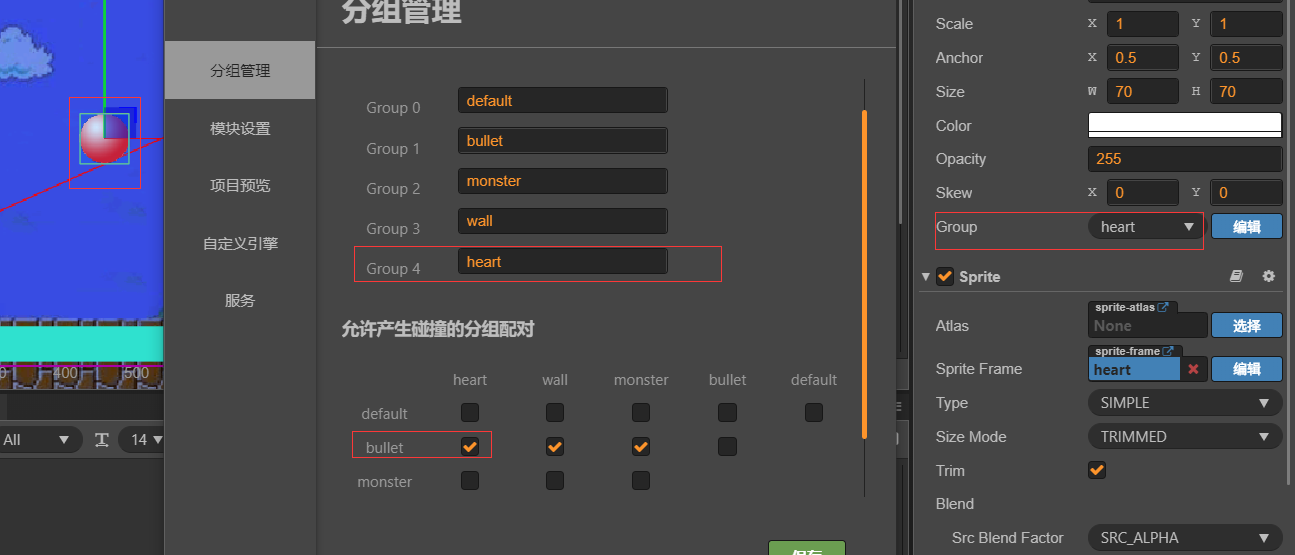
Task: Click the Skew X input field
Action: [x=1142, y=193]
